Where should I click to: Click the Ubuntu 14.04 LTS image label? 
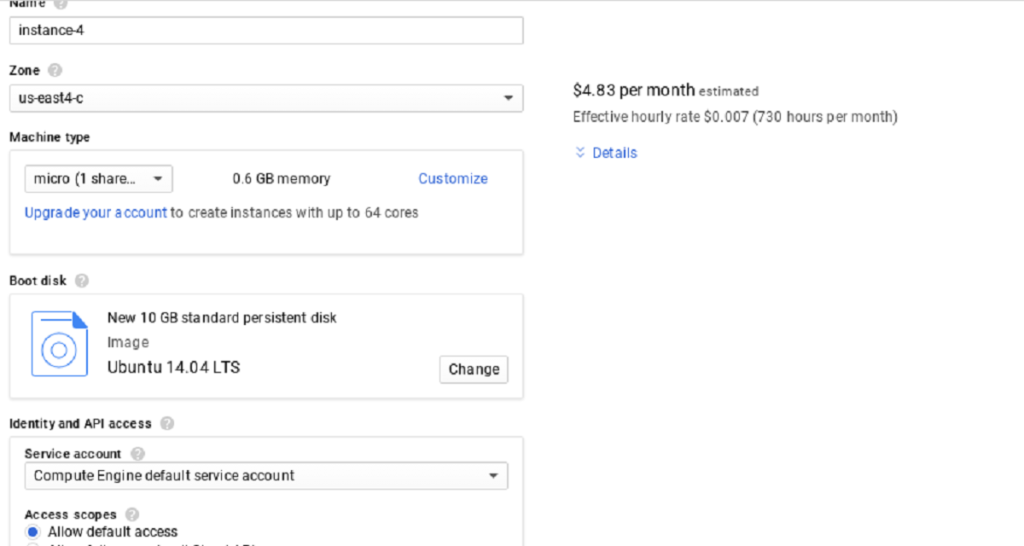(173, 367)
